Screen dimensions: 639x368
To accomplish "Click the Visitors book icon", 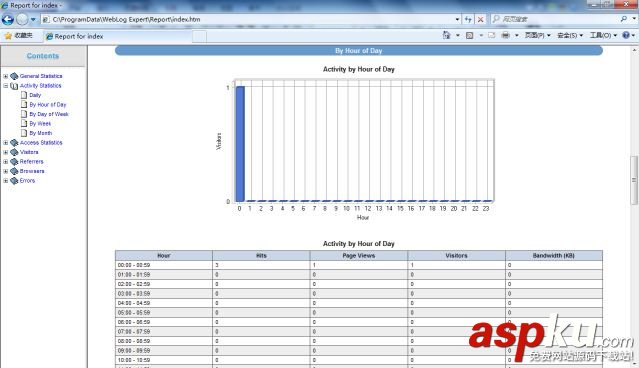I will (x=14, y=152).
